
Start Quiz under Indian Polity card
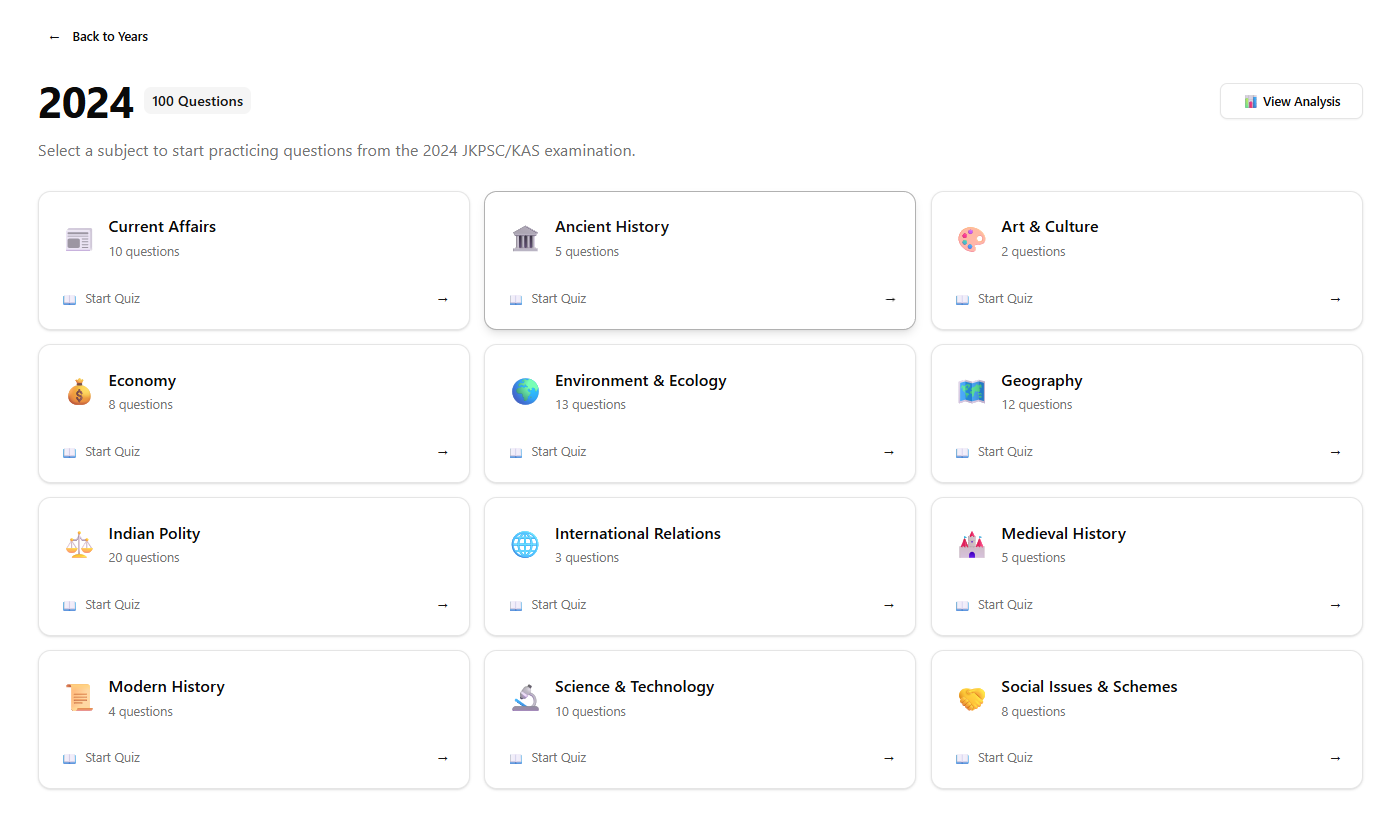(x=112, y=605)
